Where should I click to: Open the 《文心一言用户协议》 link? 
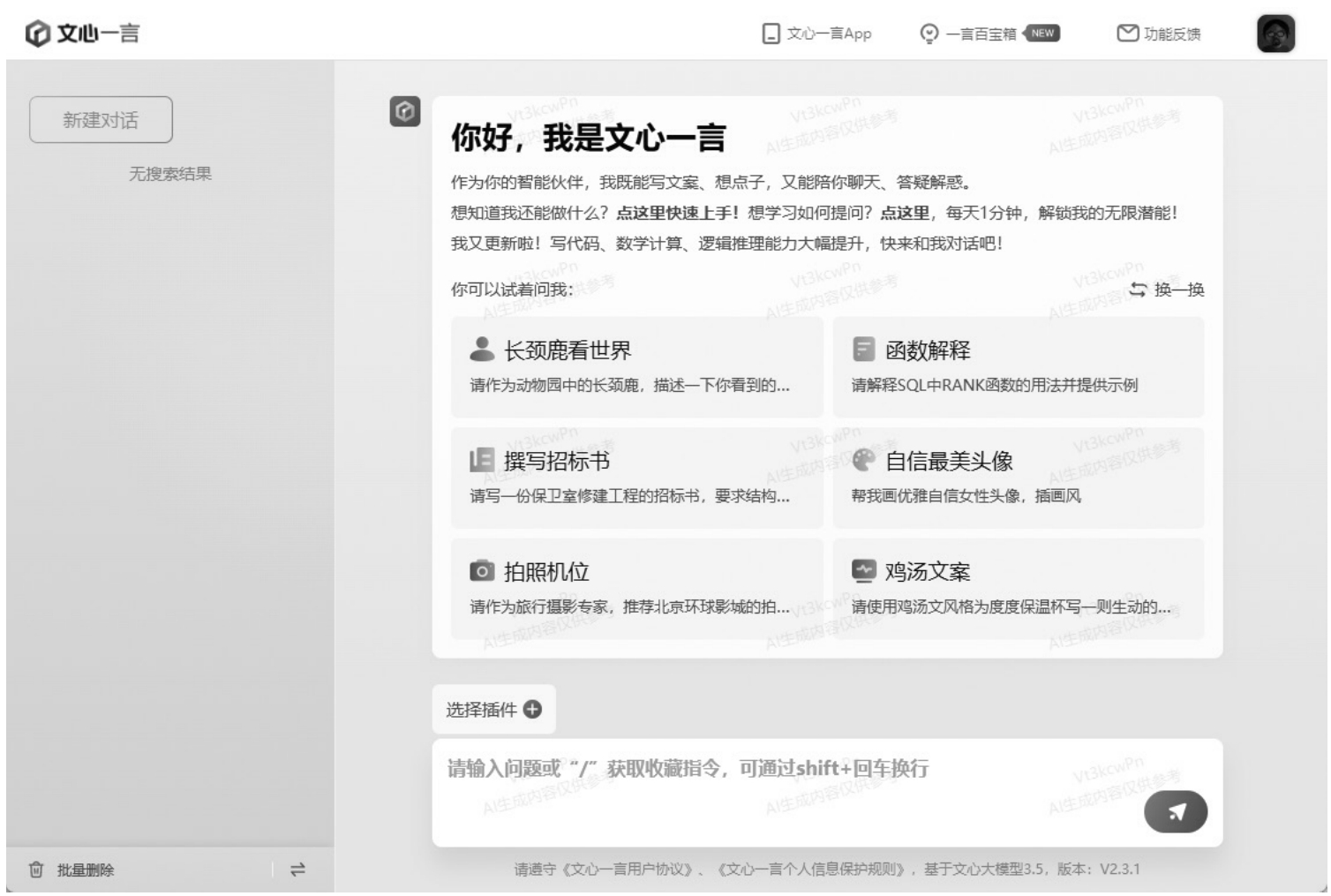pos(626,870)
